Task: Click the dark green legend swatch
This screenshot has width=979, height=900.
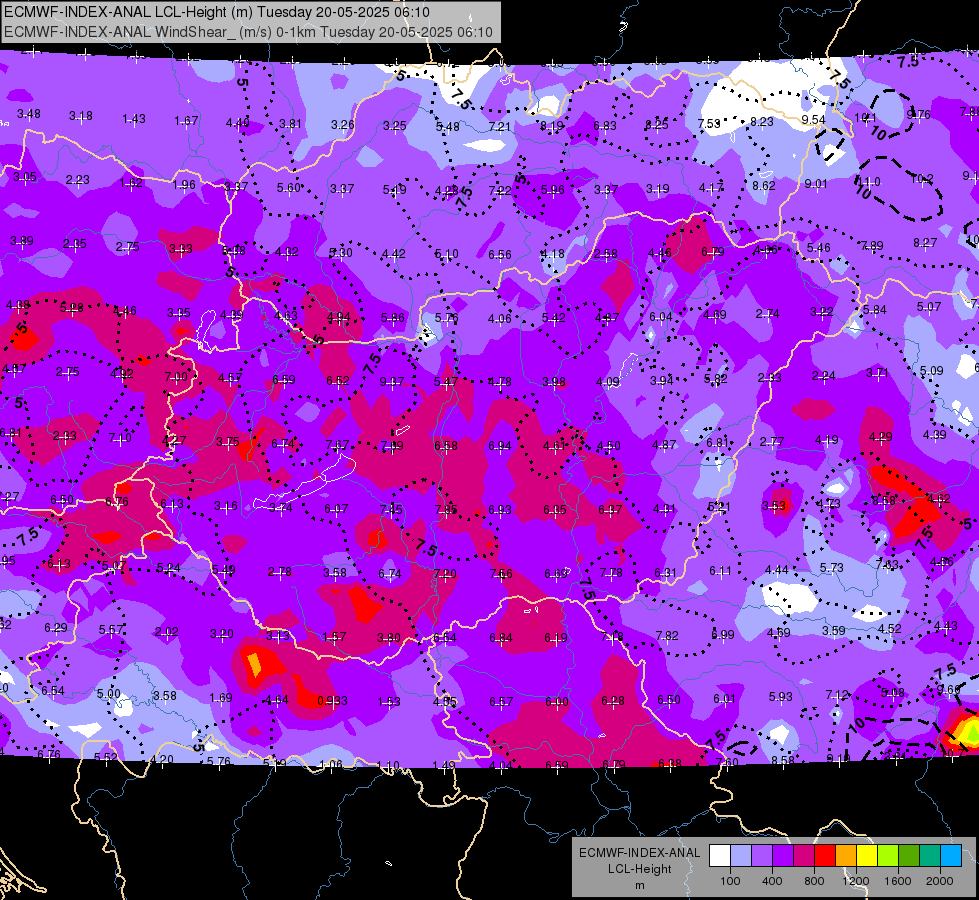Action: (908, 856)
